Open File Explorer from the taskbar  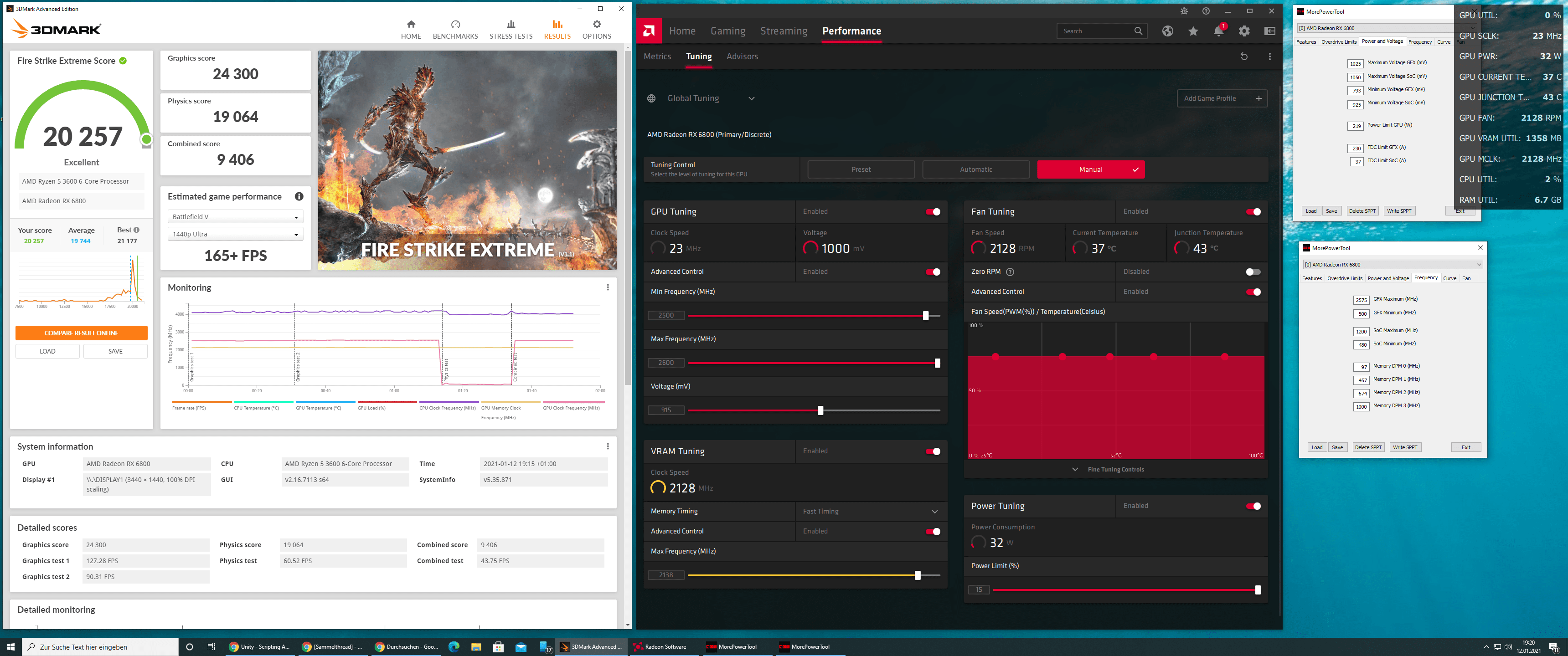[476, 647]
